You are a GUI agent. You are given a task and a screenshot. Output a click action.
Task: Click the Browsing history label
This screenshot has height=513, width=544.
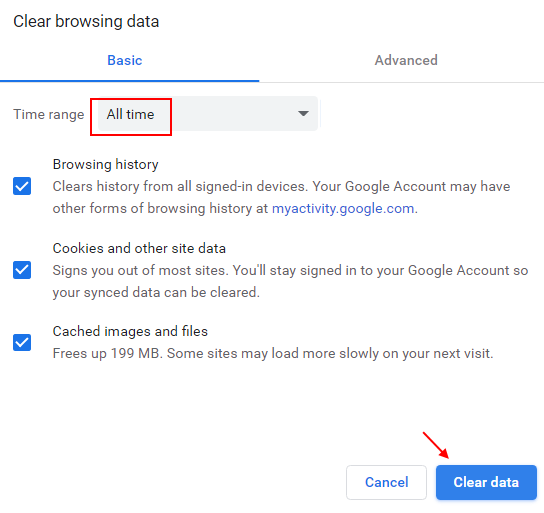105,164
